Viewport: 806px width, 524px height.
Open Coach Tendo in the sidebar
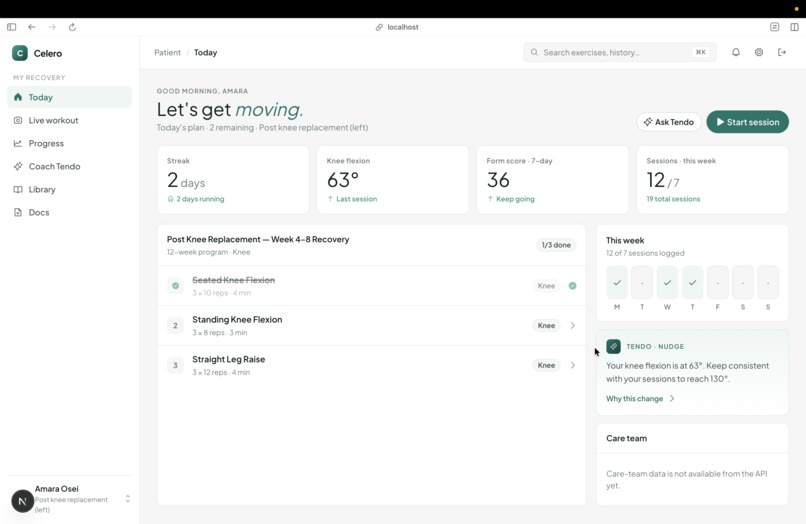point(69,166)
